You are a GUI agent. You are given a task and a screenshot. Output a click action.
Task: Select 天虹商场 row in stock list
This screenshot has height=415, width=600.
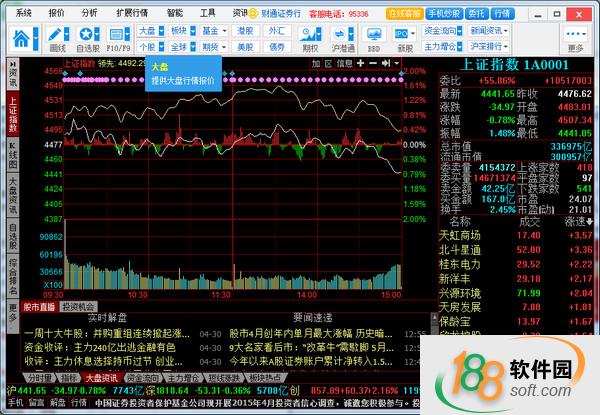516,235
